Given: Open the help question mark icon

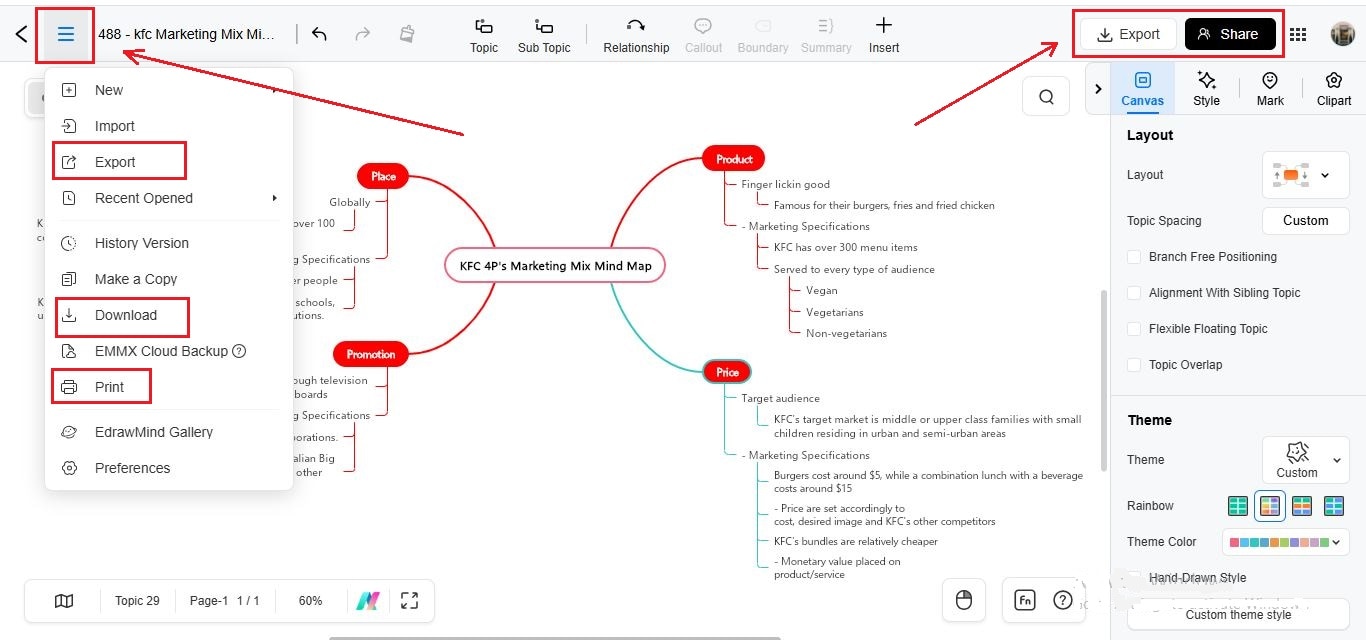Looking at the screenshot, I should click(x=1063, y=600).
